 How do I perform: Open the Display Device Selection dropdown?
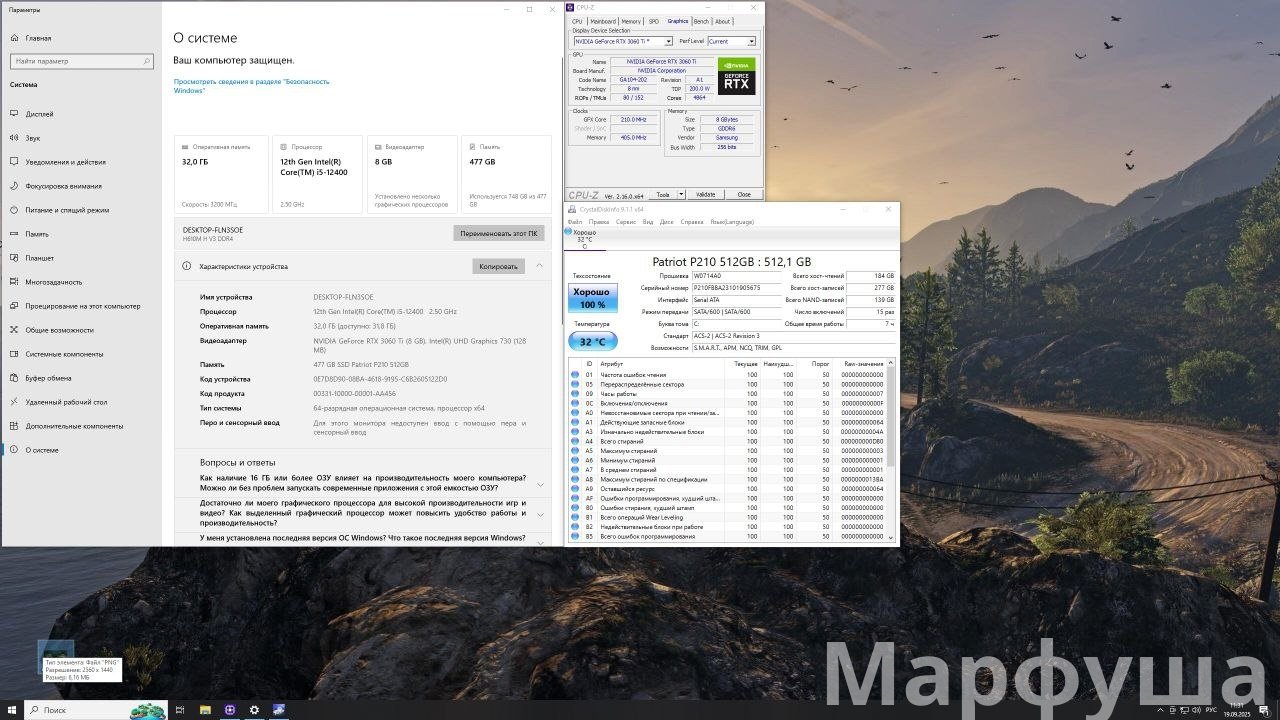[668, 42]
